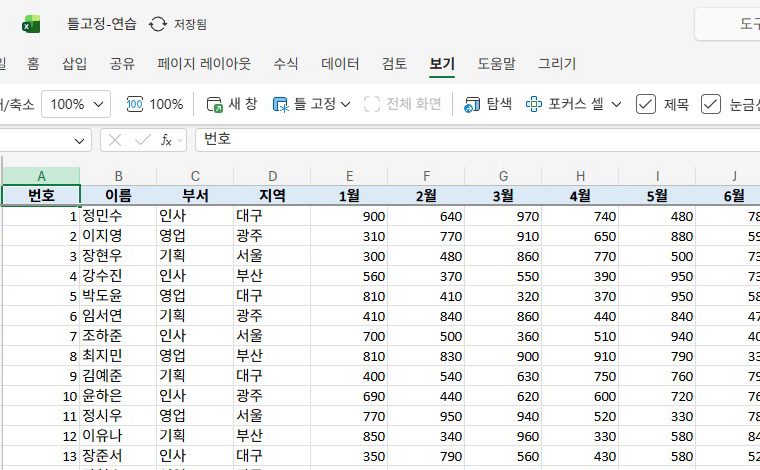The width and height of the screenshot is (760, 470).
Task: Click the formula confirm checkmark icon
Action: [142, 141]
